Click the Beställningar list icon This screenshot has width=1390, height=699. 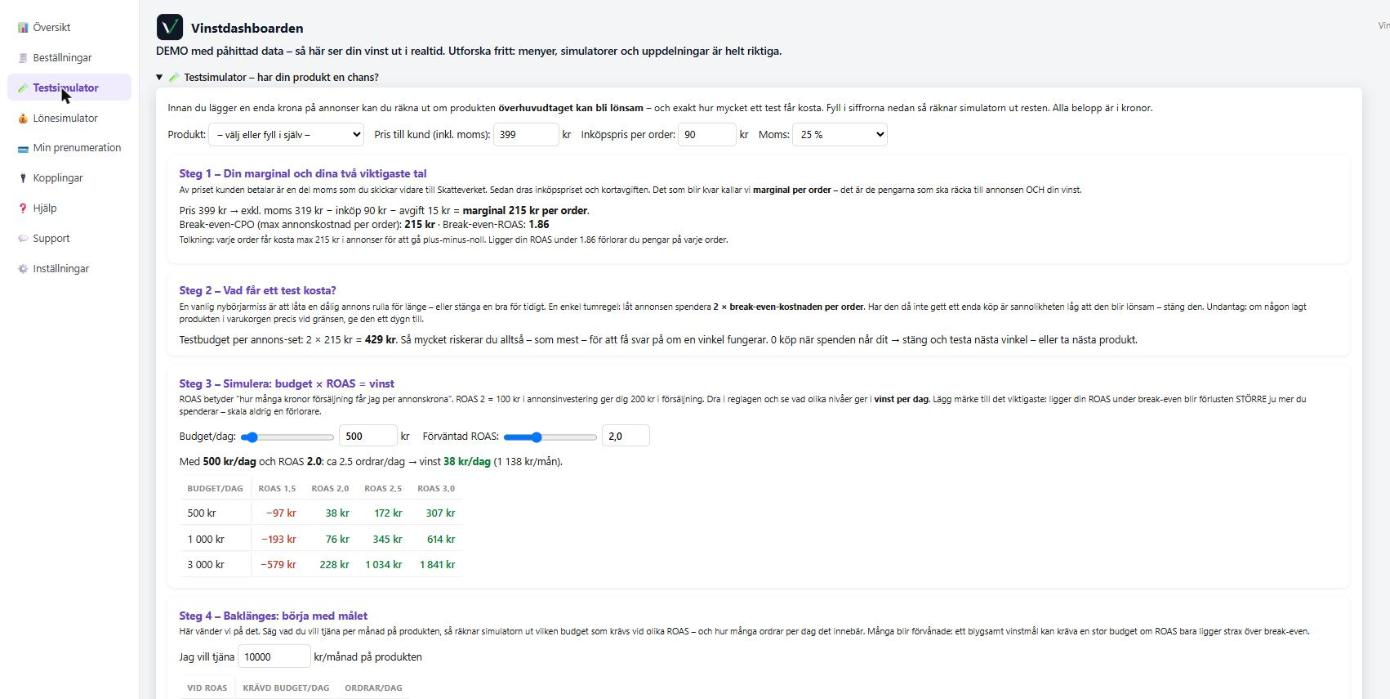tap(23, 58)
